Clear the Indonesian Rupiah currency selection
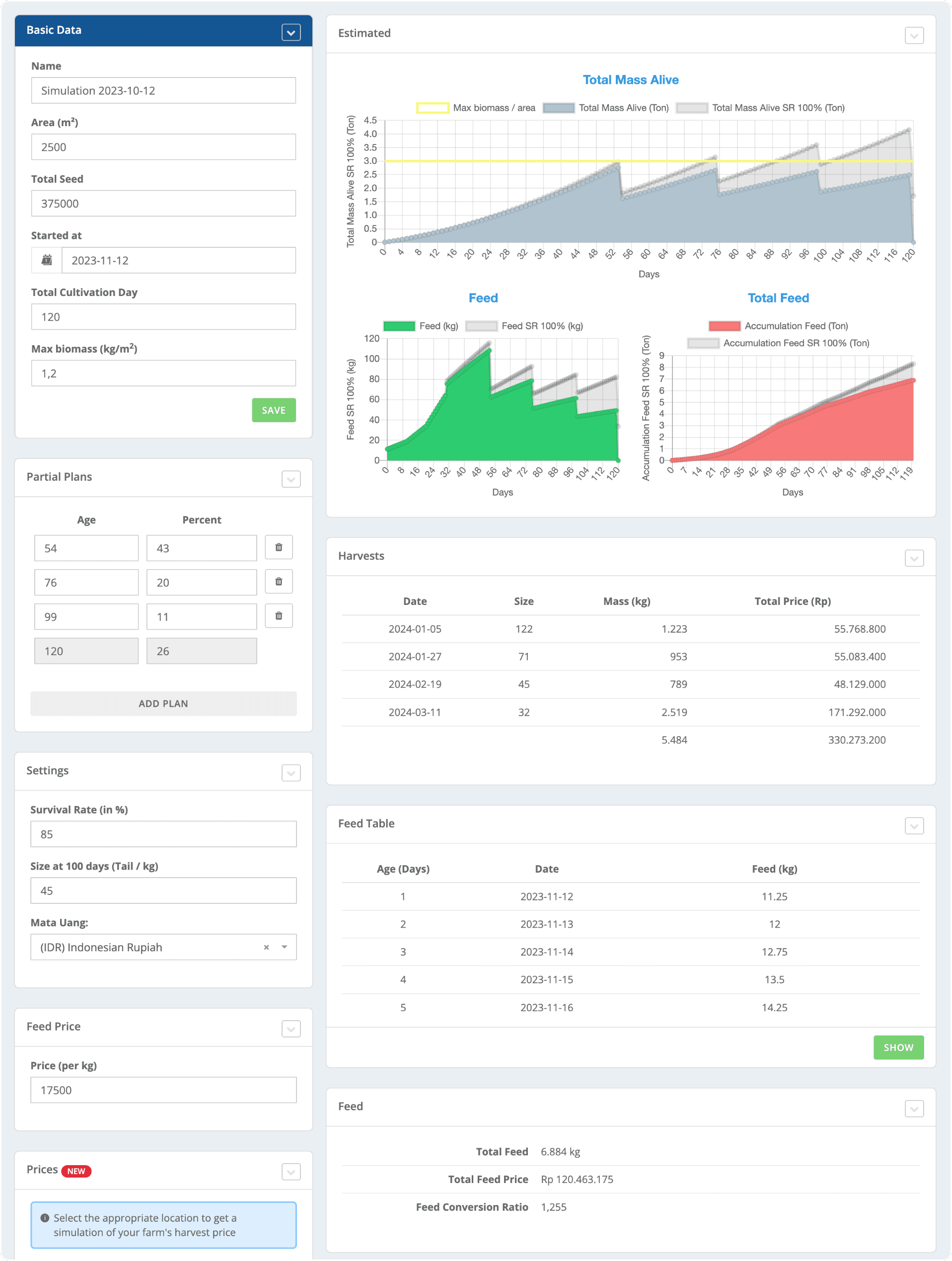The height and width of the screenshot is (1261, 952). [x=266, y=947]
